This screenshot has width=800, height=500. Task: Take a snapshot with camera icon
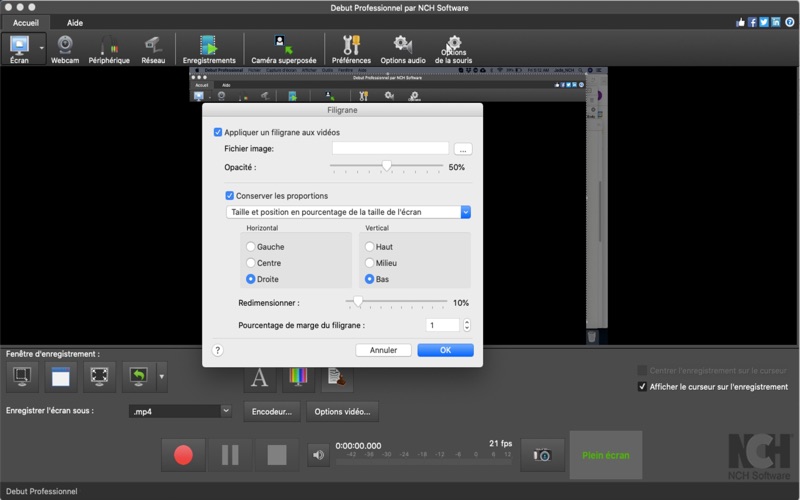click(x=542, y=455)
